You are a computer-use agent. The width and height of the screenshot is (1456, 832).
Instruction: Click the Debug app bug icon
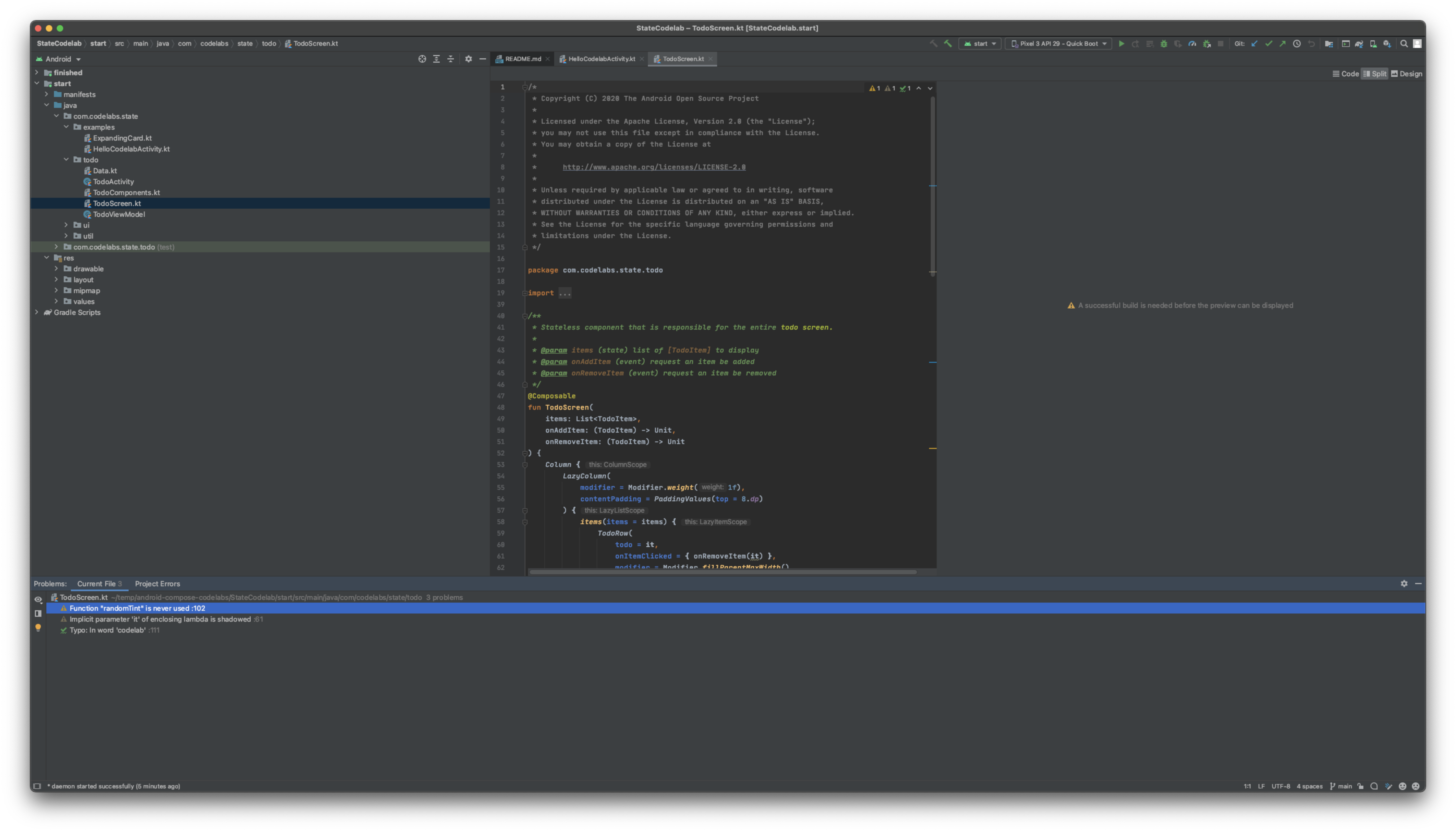(1163, 43)
